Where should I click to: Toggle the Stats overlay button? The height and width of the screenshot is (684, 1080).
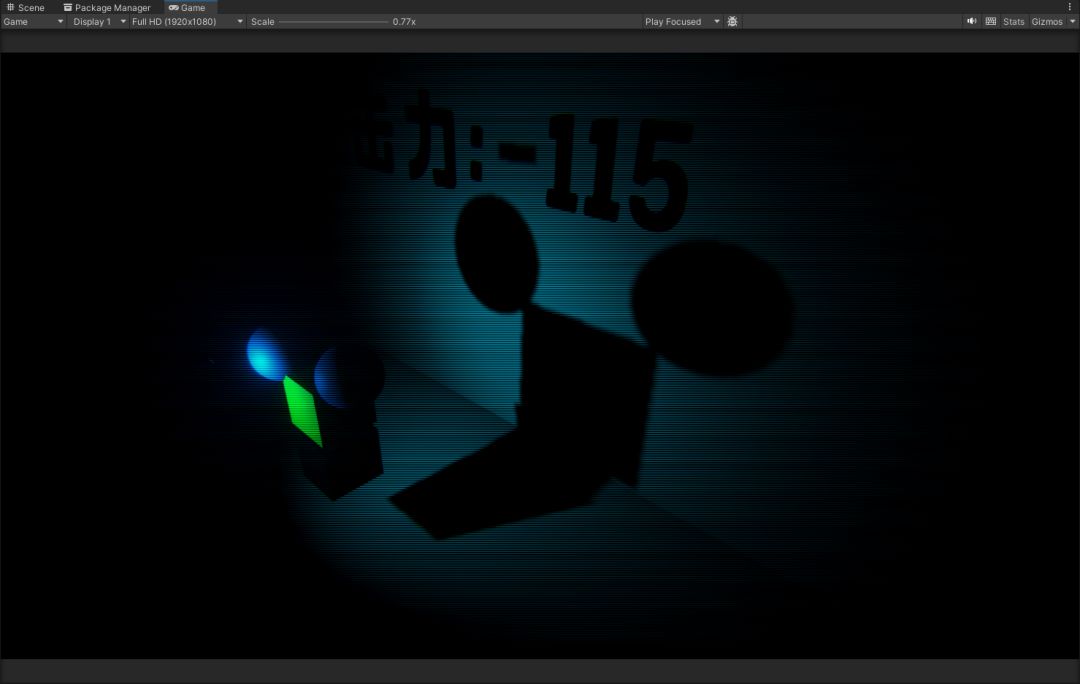coord(1013,22)
